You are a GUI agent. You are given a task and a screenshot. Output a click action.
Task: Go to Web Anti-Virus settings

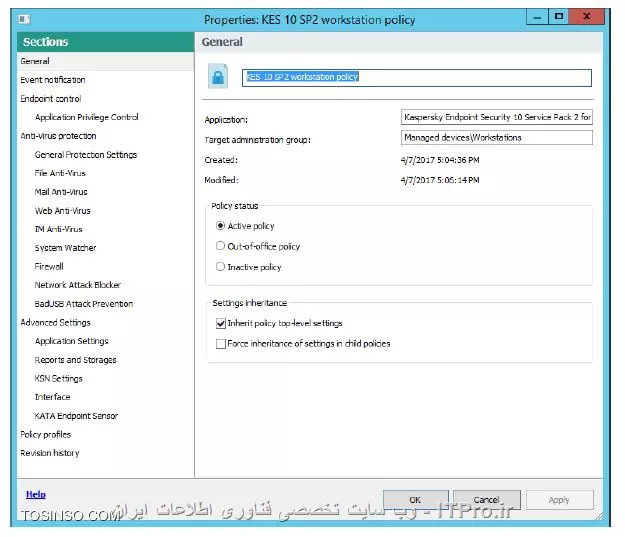[x=63, y=210]
